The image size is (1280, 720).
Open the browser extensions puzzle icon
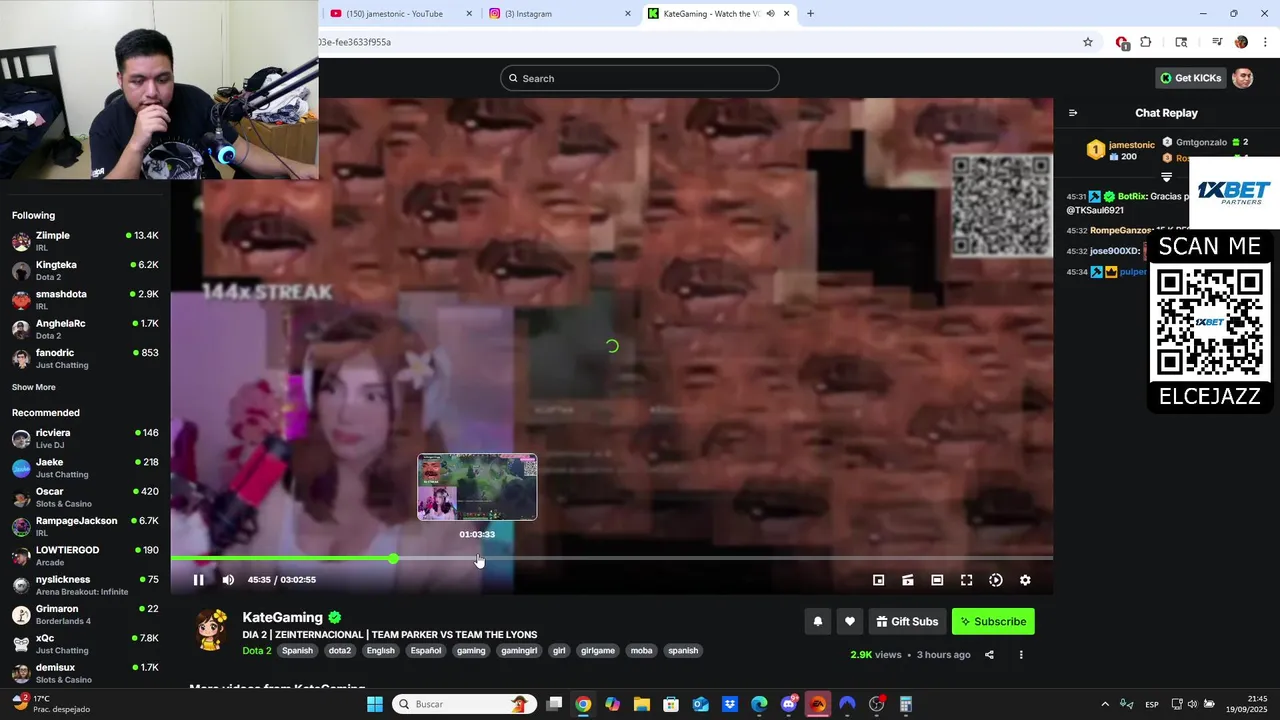1146,42
